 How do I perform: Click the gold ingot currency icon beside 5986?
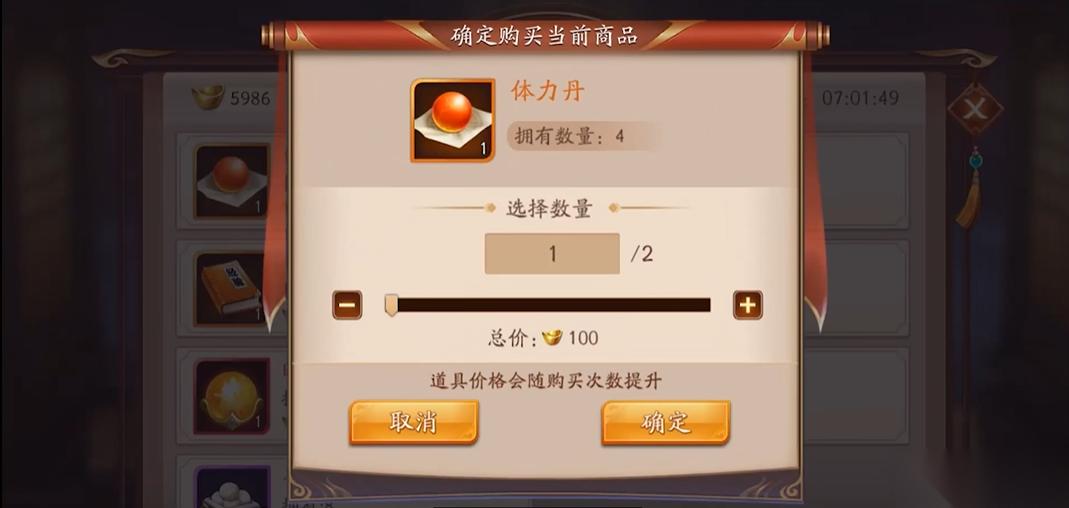[208, 98]
